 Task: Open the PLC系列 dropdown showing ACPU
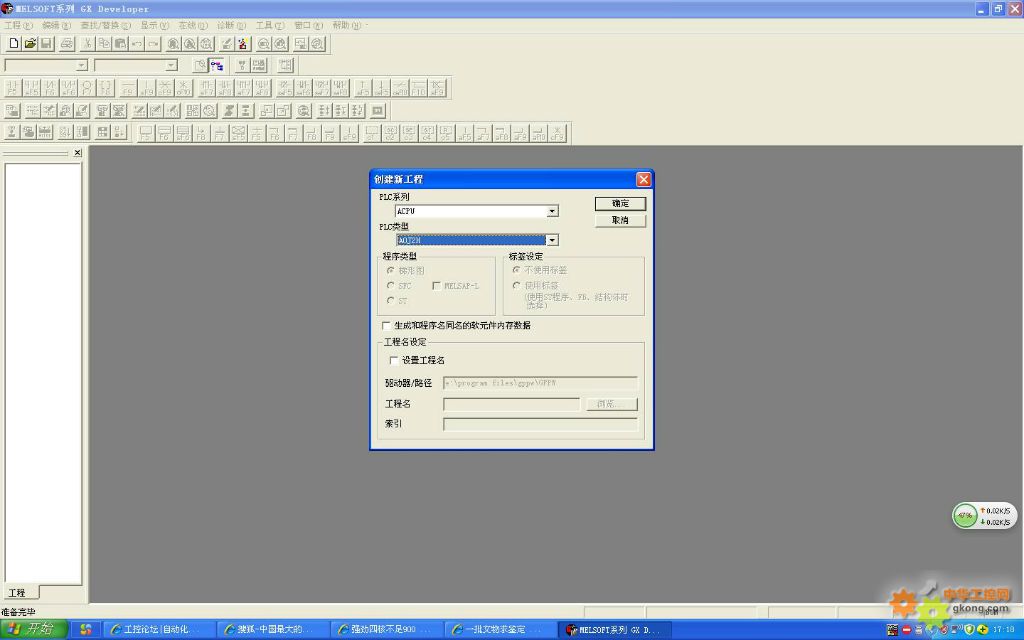pyautogui.click(x=552, y=211)
